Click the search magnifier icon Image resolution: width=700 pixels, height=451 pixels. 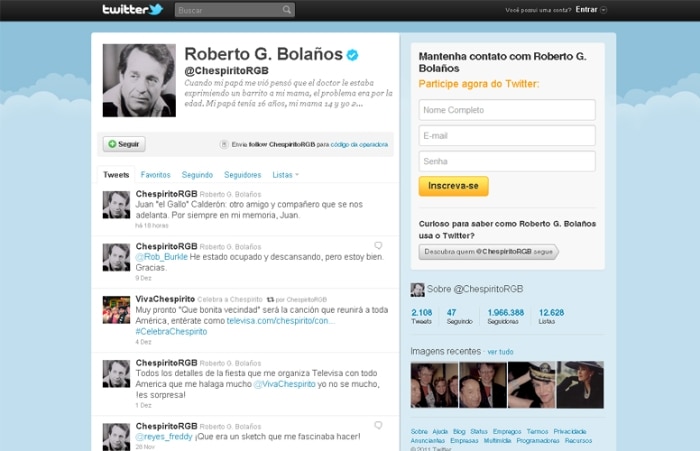(x=287, y=10)
